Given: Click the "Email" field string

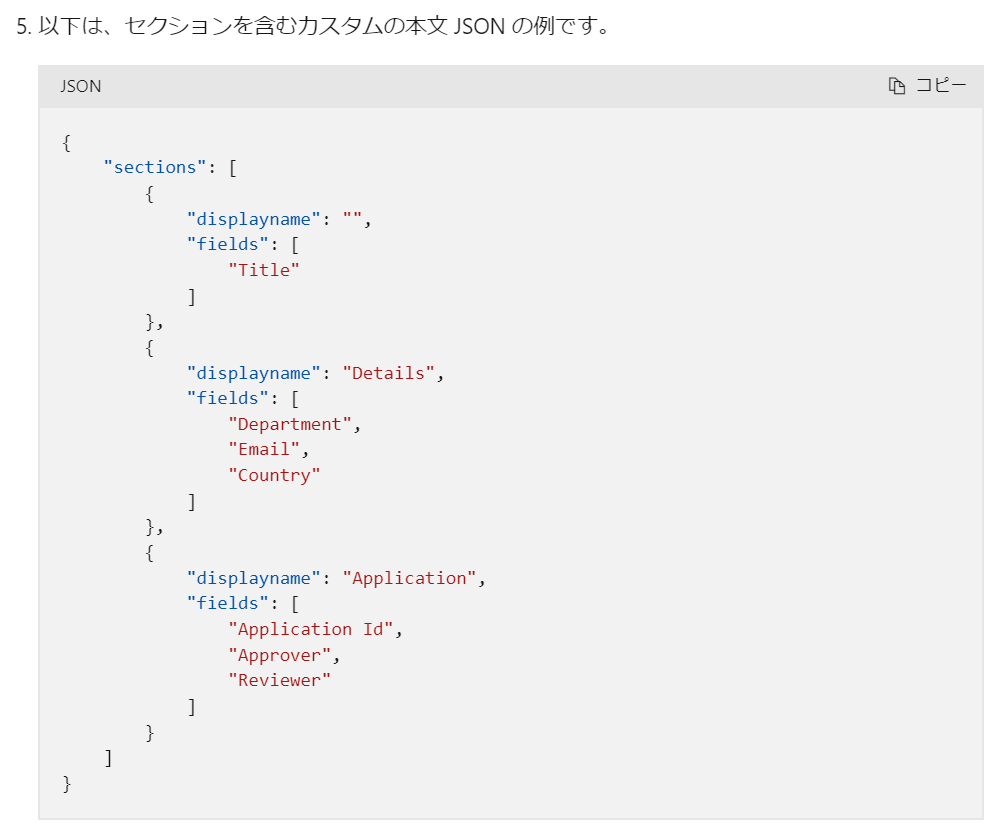Looking at the screenshot, I should click(264, 449).
